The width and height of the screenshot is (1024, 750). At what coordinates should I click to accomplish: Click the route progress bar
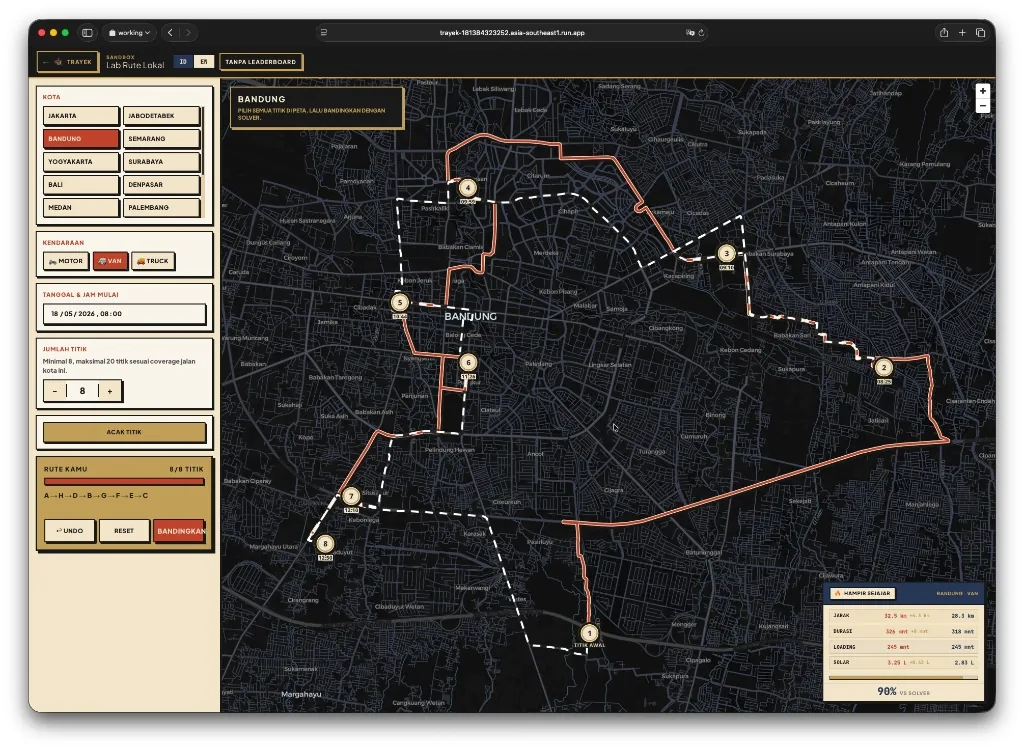point(124,481)
